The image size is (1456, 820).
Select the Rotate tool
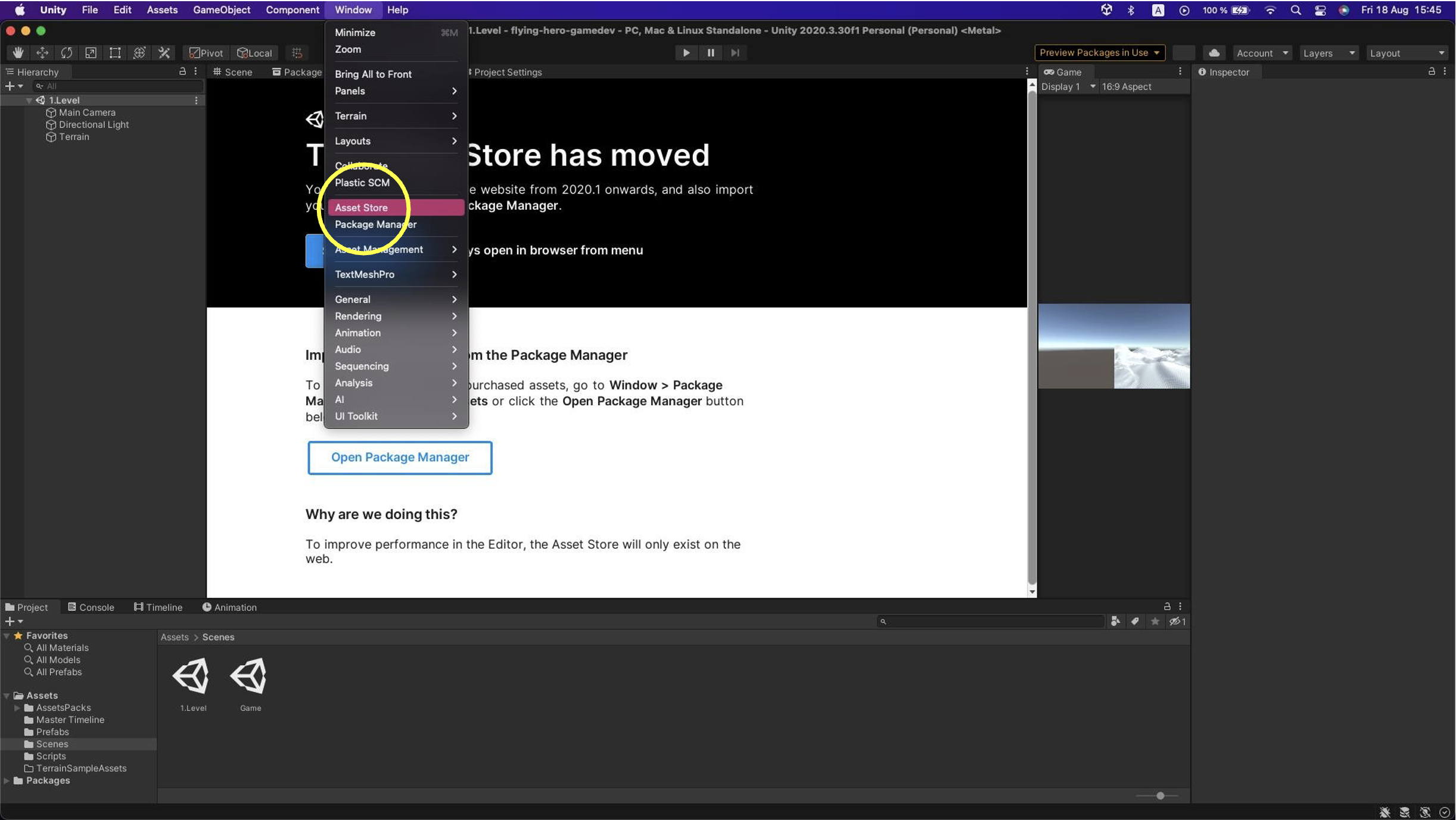coord(67,53)
